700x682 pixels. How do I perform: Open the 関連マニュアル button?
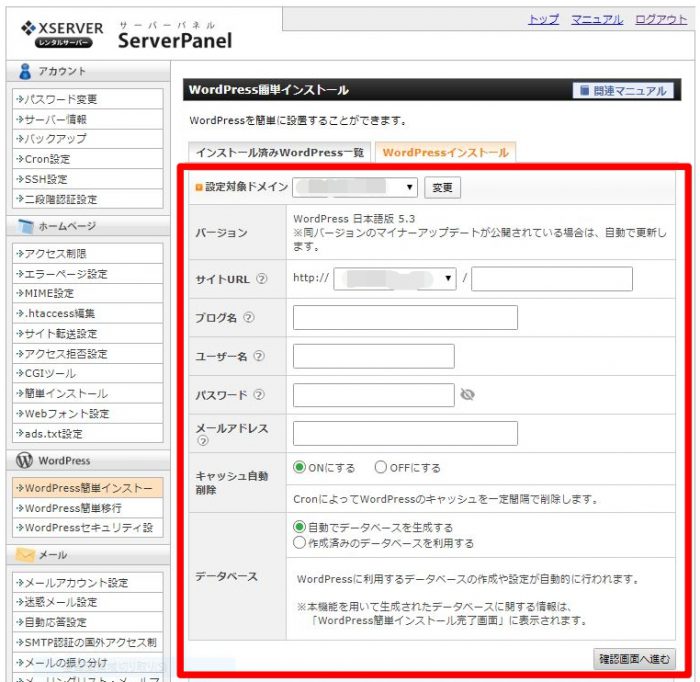pos(623,91)
